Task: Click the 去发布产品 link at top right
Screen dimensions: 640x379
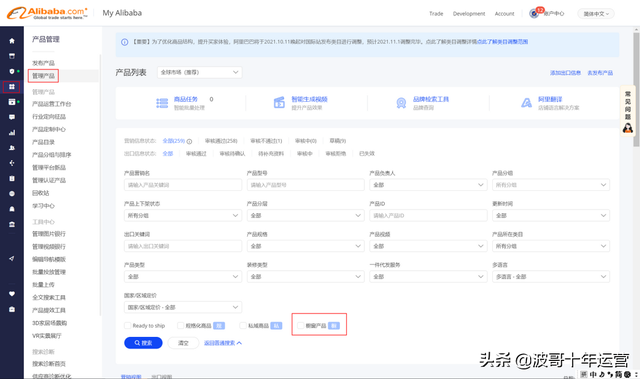Action: coord(600,73)
